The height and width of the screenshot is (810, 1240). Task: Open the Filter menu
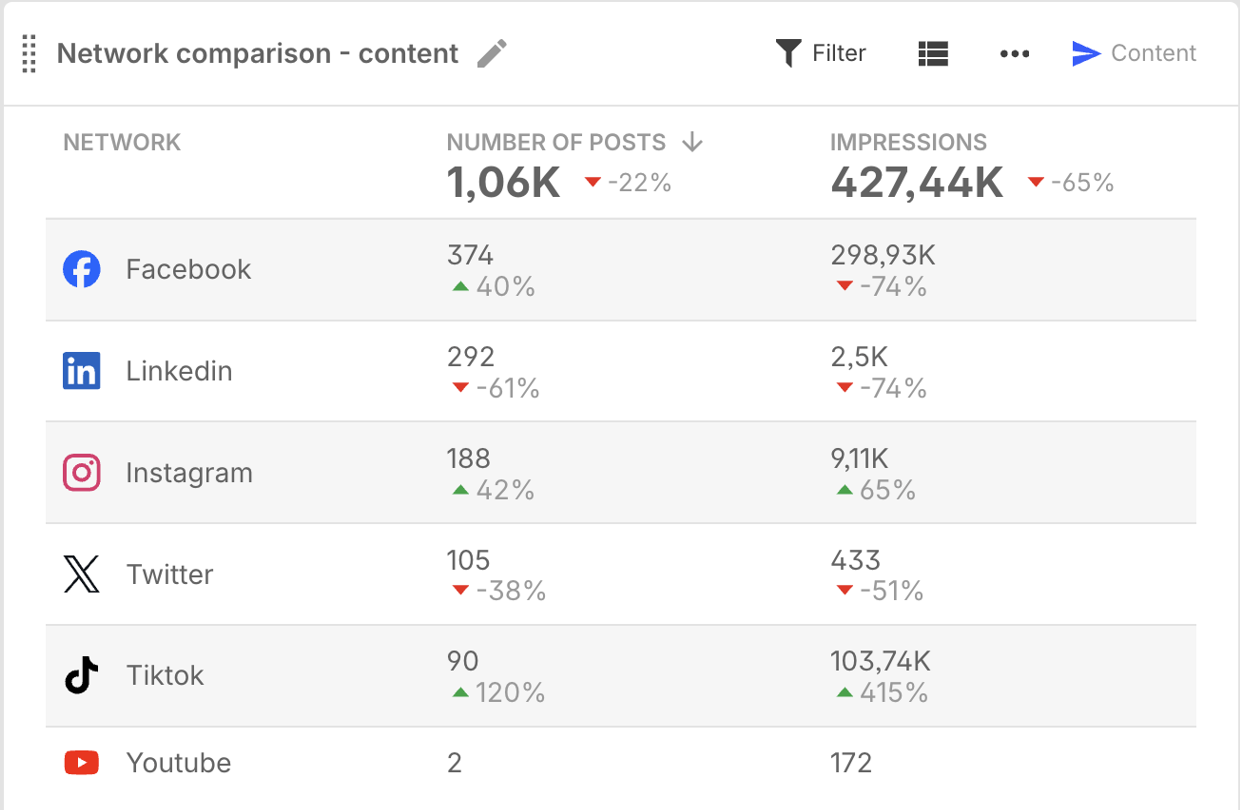838,52
